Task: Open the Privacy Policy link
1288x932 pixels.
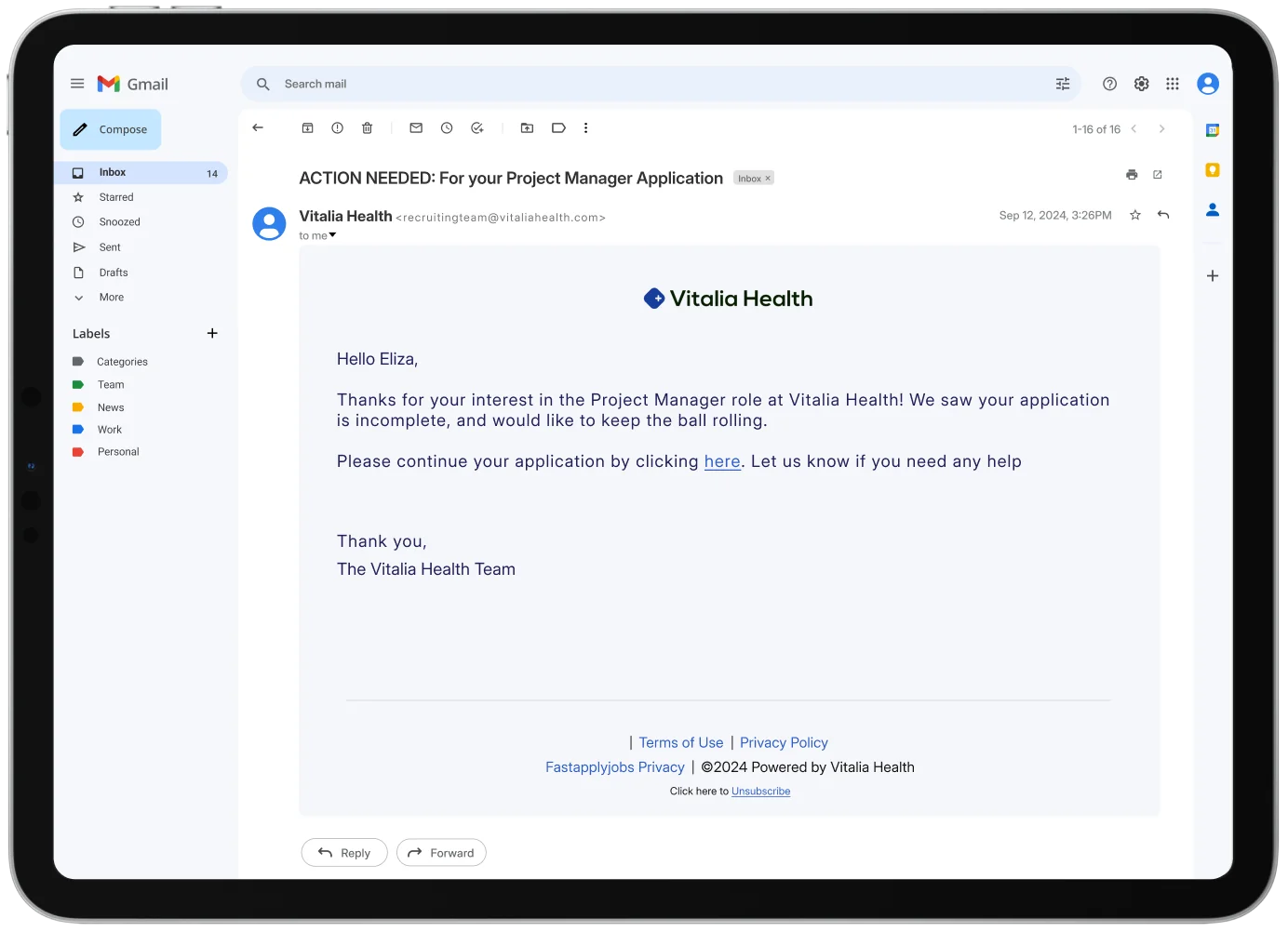Action: tap(784, 742)
